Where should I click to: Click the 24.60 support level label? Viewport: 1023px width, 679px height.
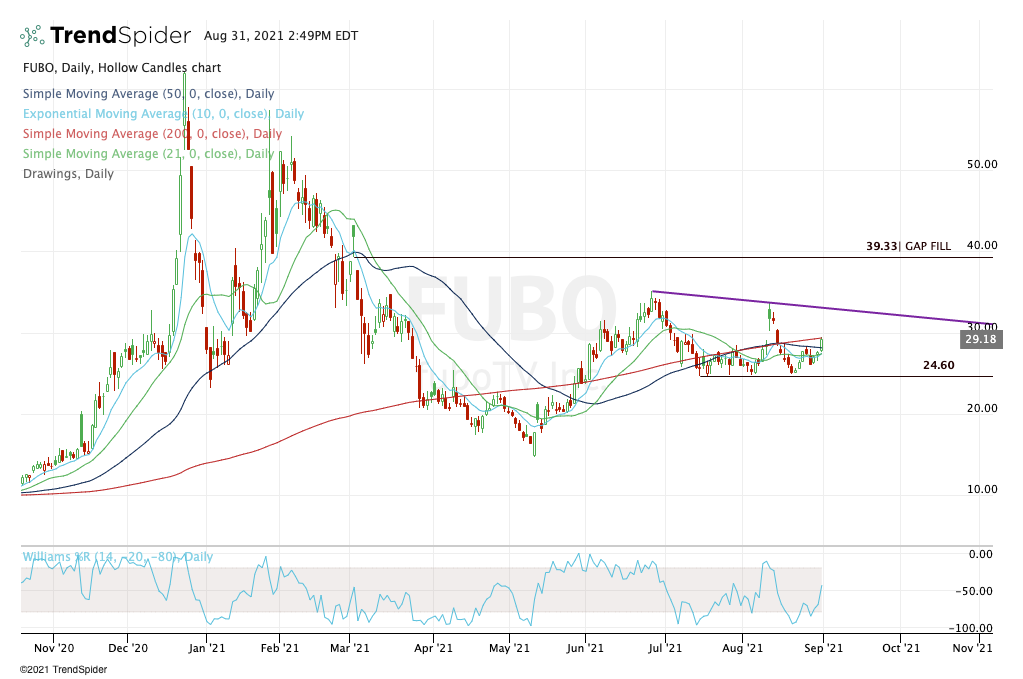pyautogui.click(x=938, y=365)
